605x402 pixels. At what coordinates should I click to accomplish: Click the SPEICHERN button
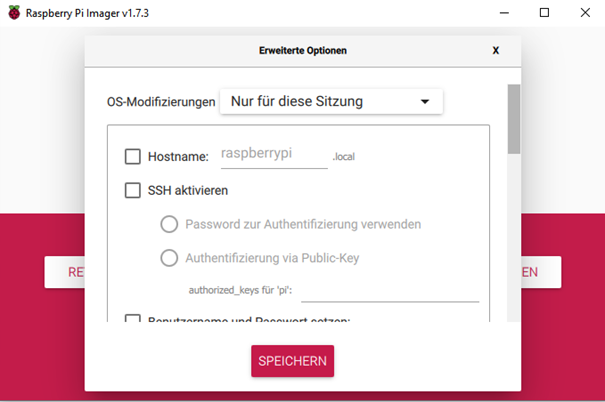click(292, 361)
